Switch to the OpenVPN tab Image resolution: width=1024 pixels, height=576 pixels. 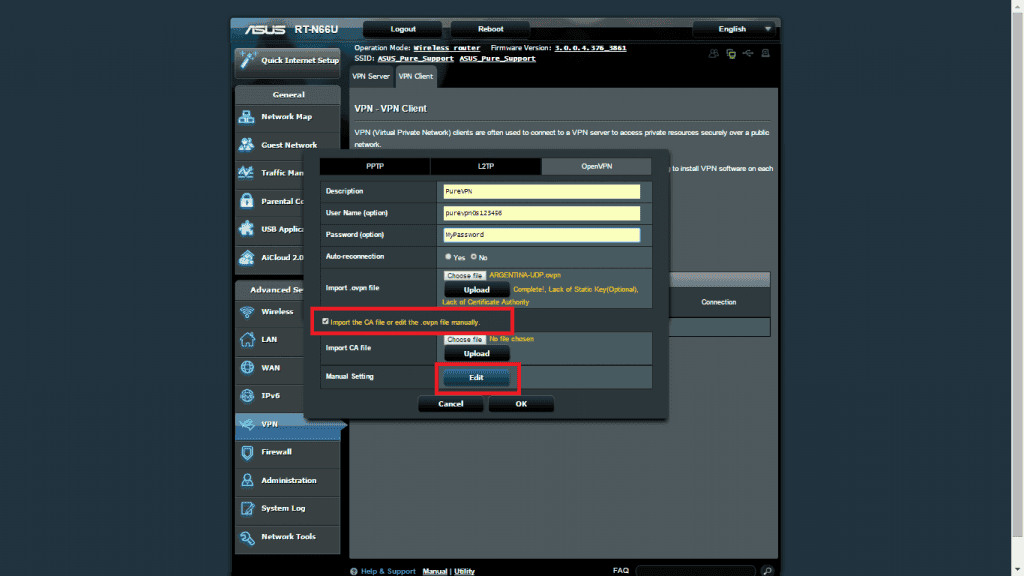point(596,167)
